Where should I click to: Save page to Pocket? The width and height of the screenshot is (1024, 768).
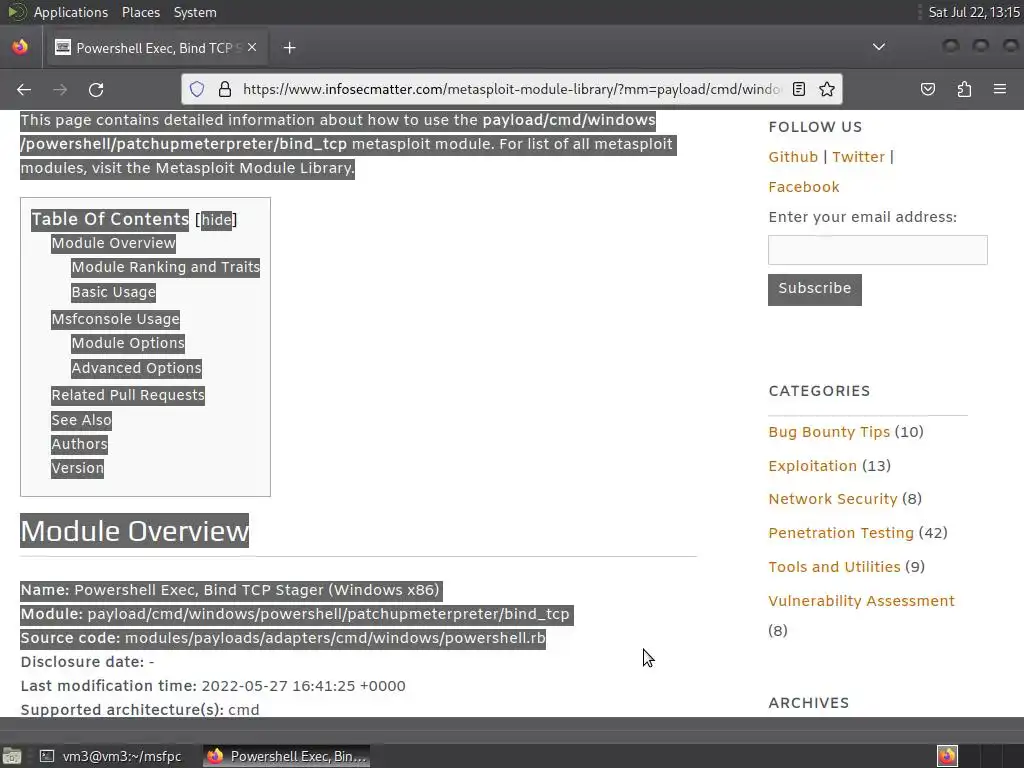pyautogui.click(x=927, y=89)
